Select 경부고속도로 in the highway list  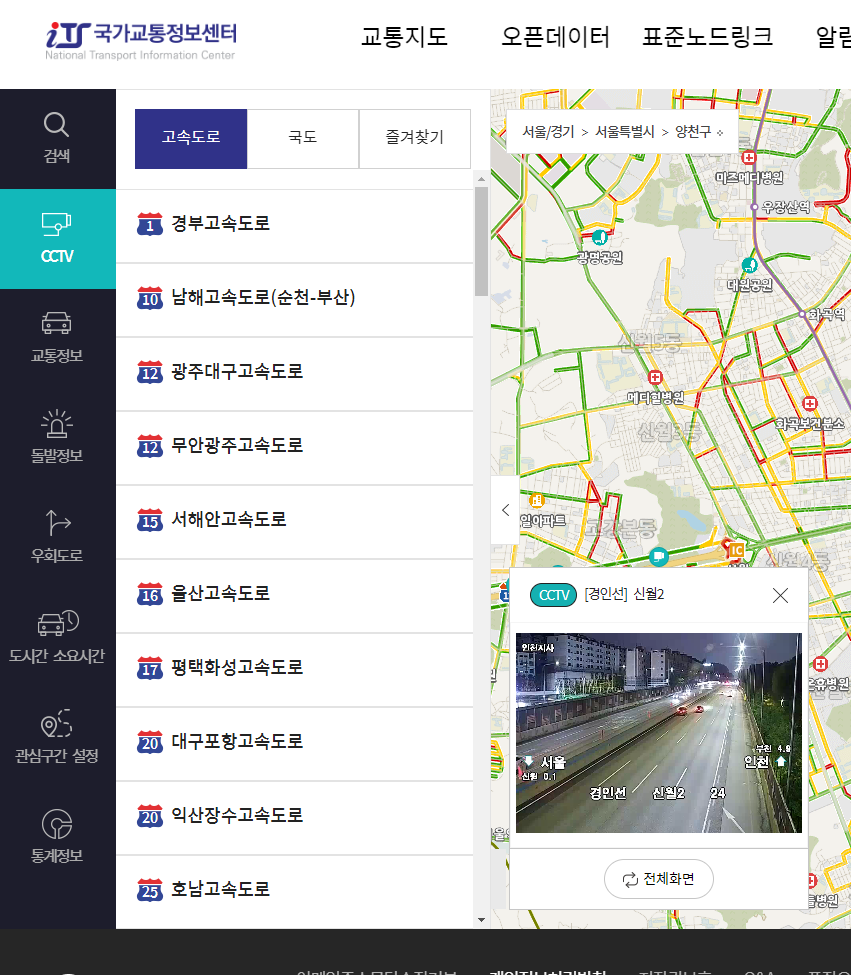(295, 224)
